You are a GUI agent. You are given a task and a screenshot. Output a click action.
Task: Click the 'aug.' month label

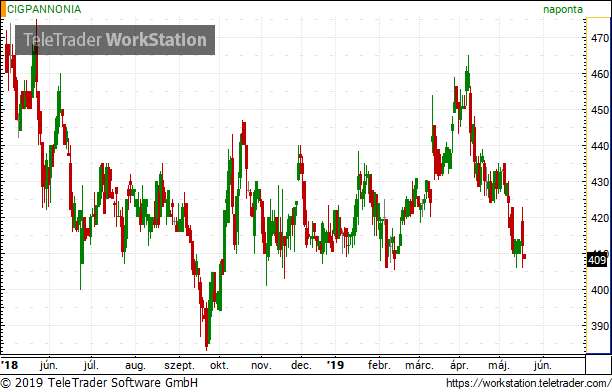pyautogui.click(x=135, y=366)
